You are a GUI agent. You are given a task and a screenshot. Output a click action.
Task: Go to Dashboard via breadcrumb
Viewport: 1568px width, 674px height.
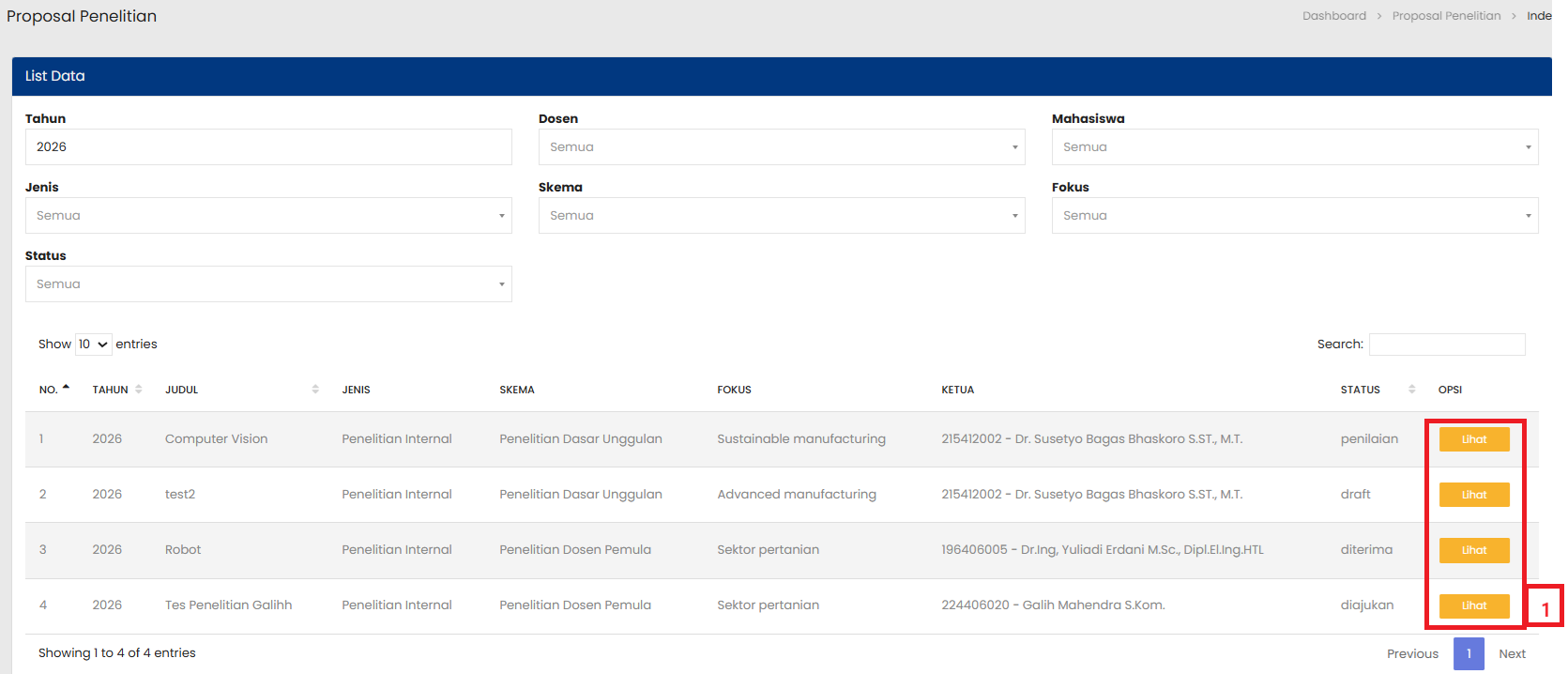pos(1333,16)
